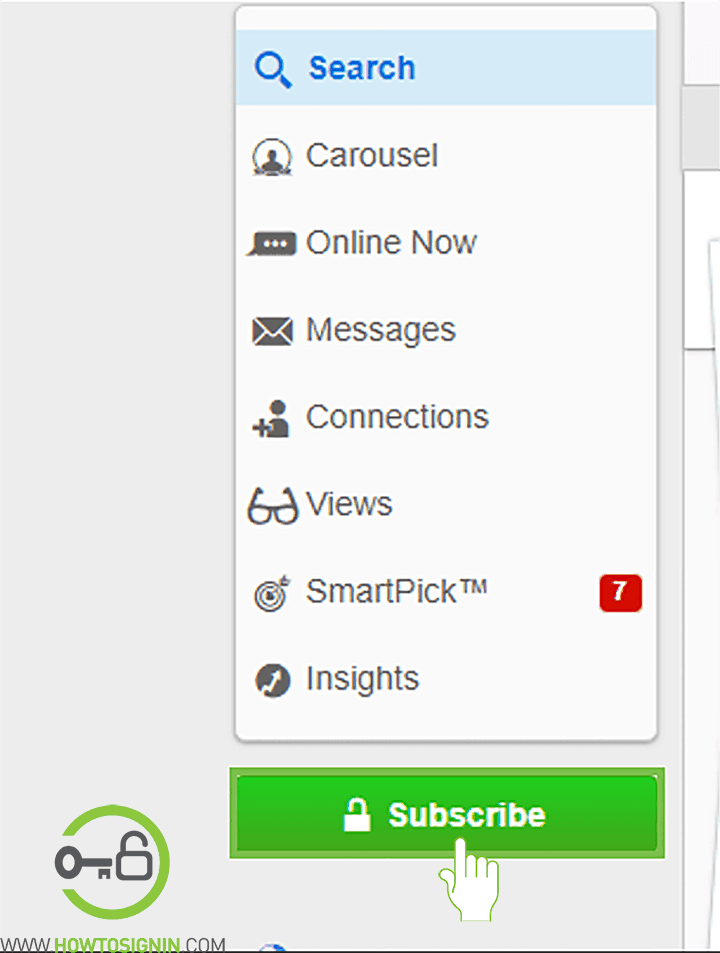
Task: Select Online Now from the sidebar
Action: [446, 243]
